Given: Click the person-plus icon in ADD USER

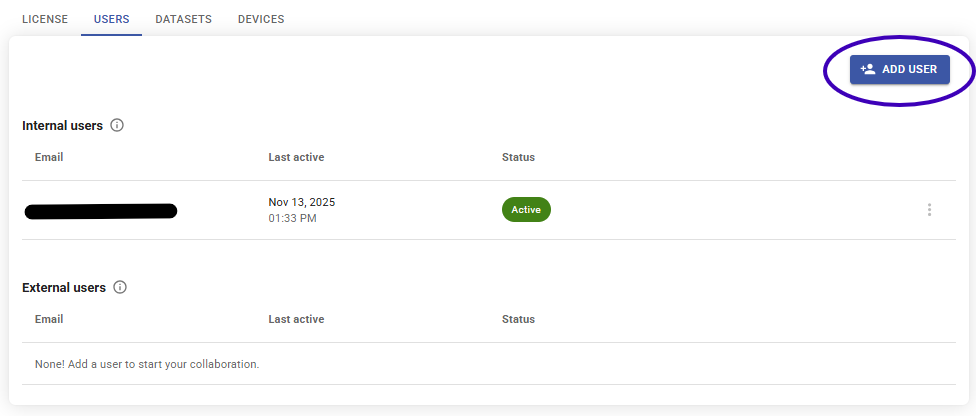Looking at the screenshot, I should point(868,69).
